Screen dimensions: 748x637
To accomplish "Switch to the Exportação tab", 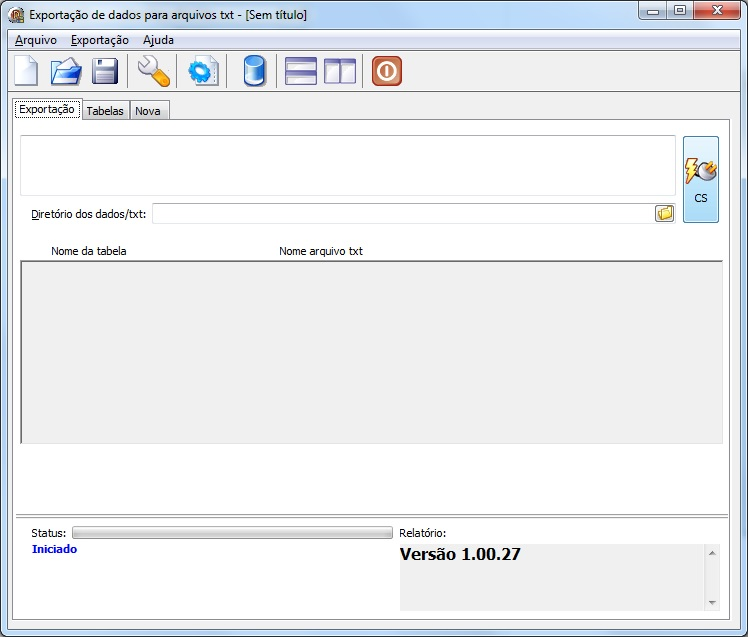I will pyautogui.click(x=47, y=109).
